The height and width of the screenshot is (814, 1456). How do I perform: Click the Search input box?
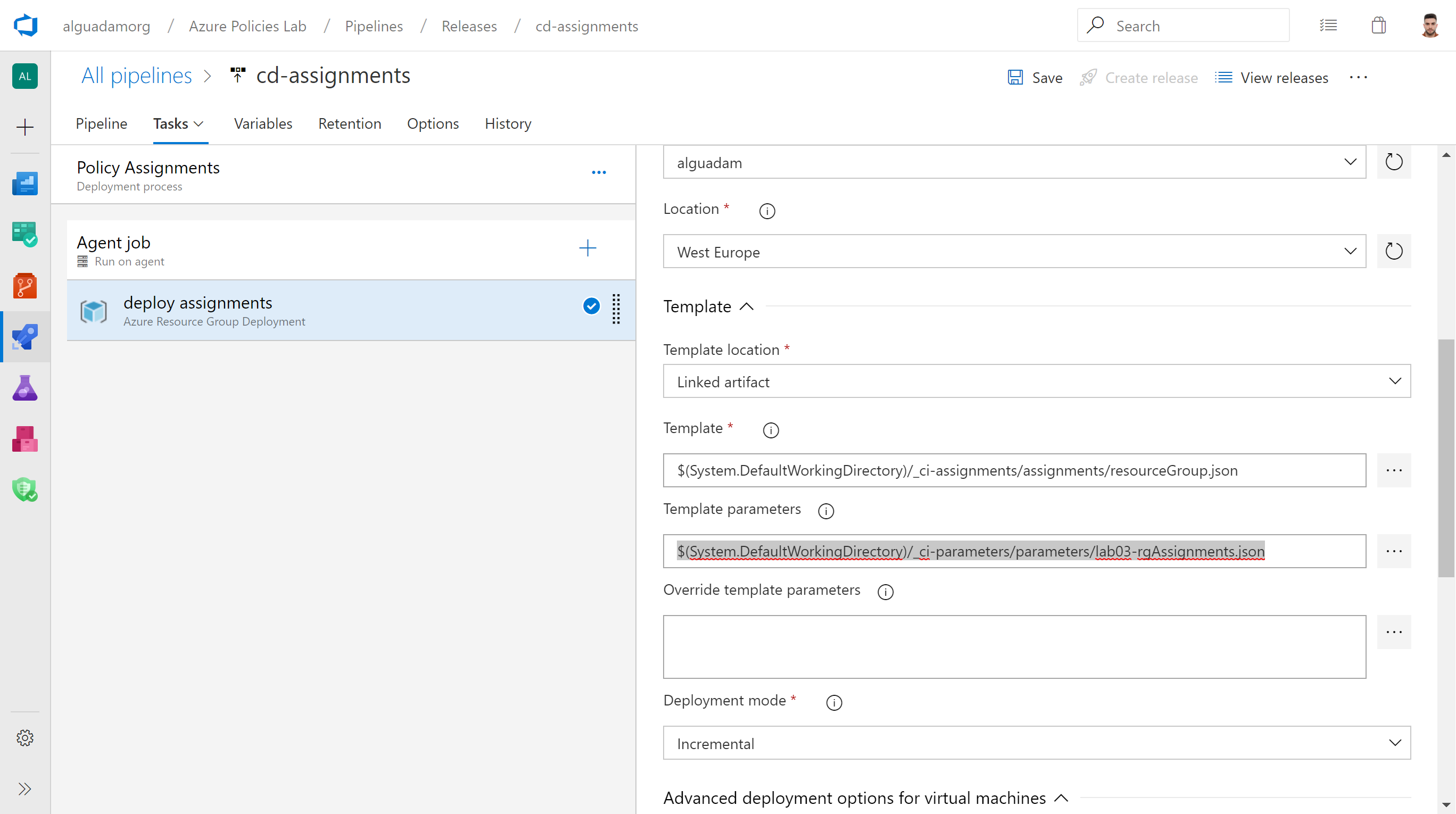point(1183,26)
